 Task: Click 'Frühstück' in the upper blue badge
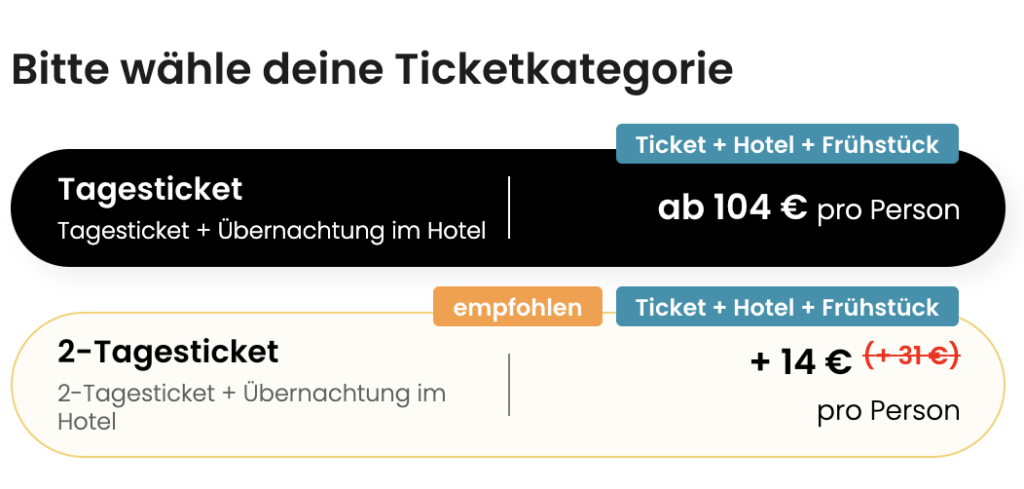click(881, 144)
